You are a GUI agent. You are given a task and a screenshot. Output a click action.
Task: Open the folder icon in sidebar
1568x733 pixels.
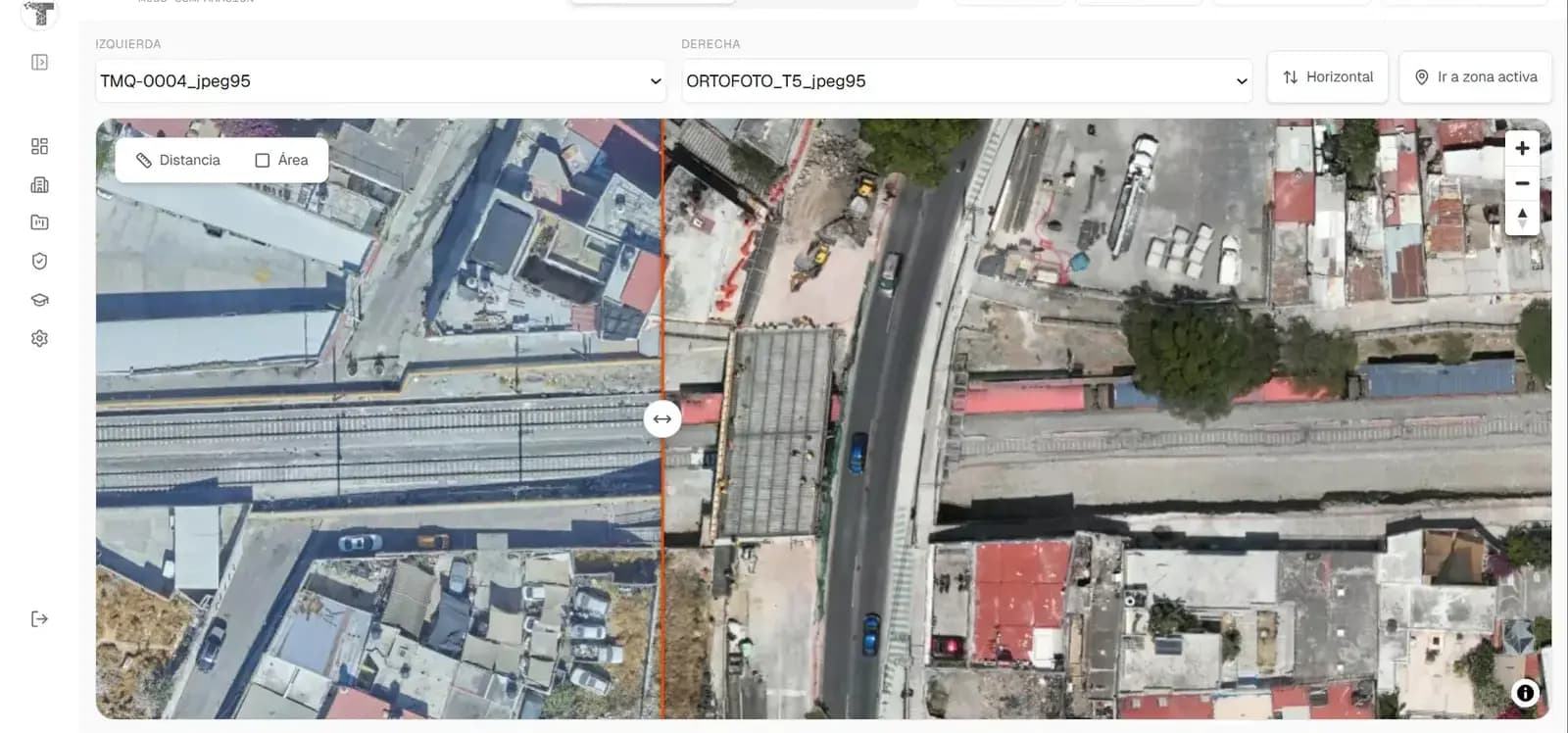[39, 222]
